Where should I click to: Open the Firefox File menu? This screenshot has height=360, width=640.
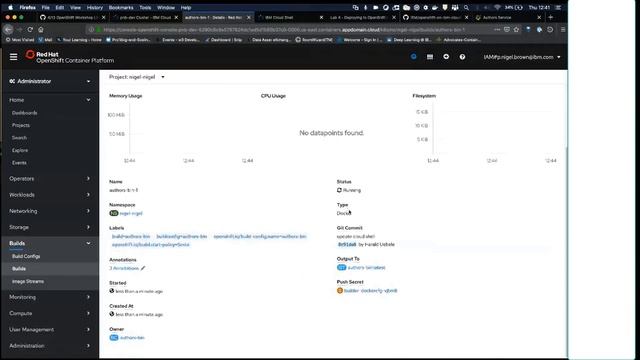coord(45,7)
